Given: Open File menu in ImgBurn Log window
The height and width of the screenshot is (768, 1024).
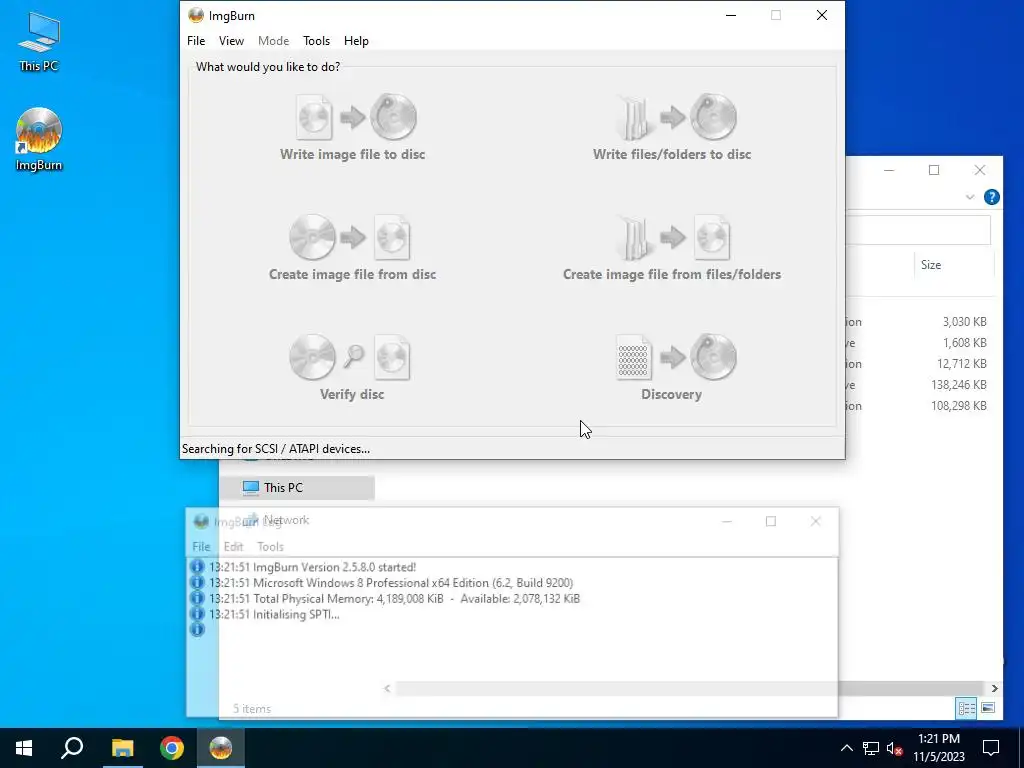Looking at the screenshot, I should click(201, 547).
